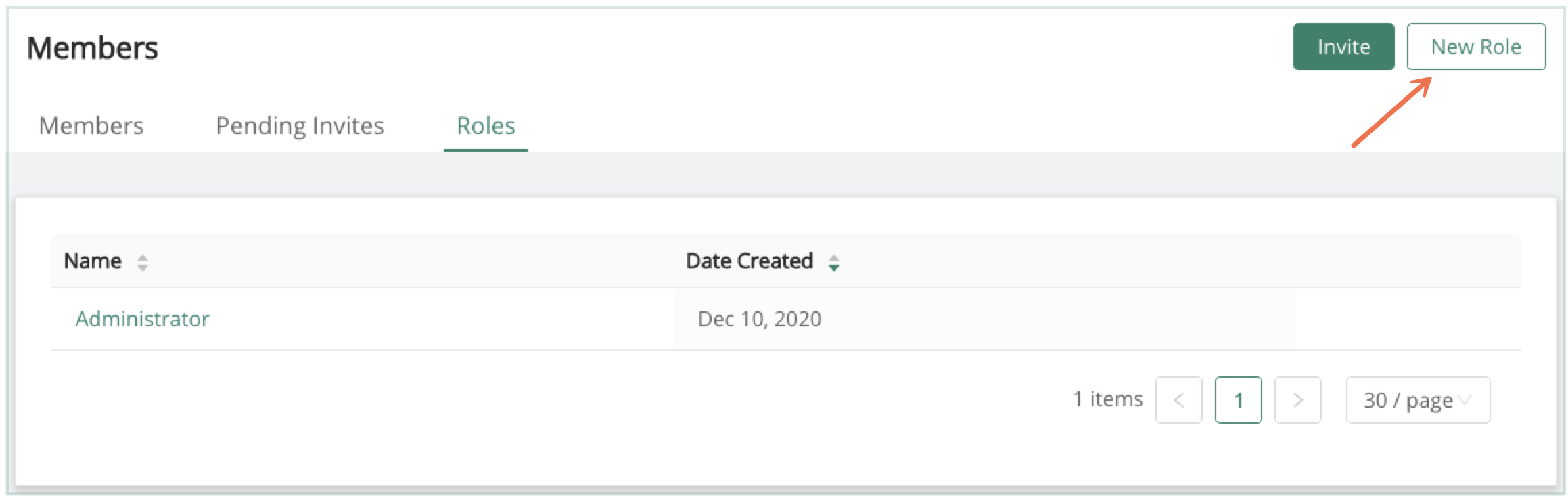
Task: Go to the next page arrow
Action: (x=1297, y=400)
